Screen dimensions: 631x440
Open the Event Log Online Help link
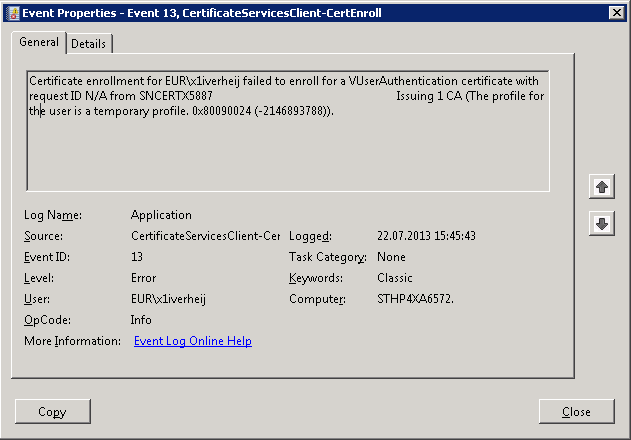(x=192, y=341)
